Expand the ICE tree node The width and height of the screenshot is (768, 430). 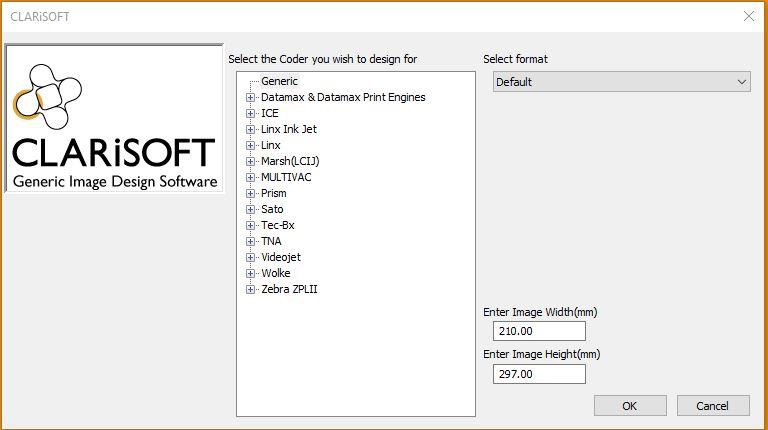point(250,114)
